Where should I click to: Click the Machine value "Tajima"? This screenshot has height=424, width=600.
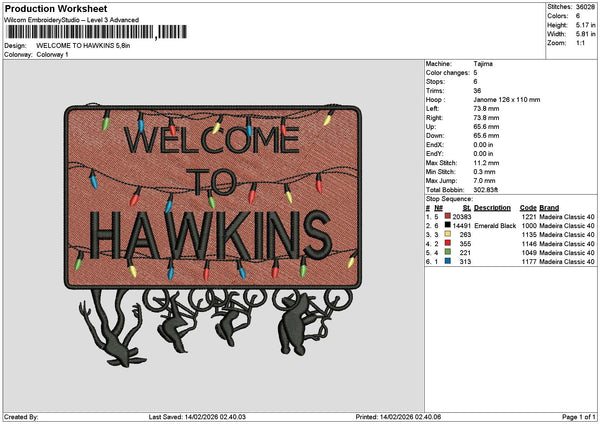(483, 64)
